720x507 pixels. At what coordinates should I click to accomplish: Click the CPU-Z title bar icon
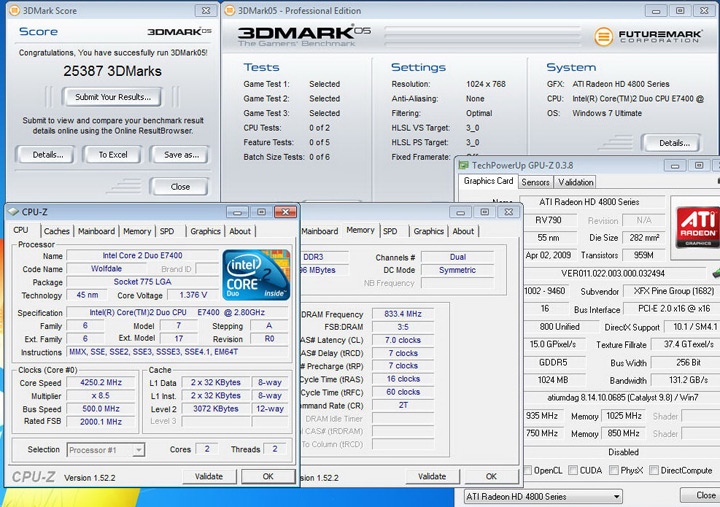[13, 212]
